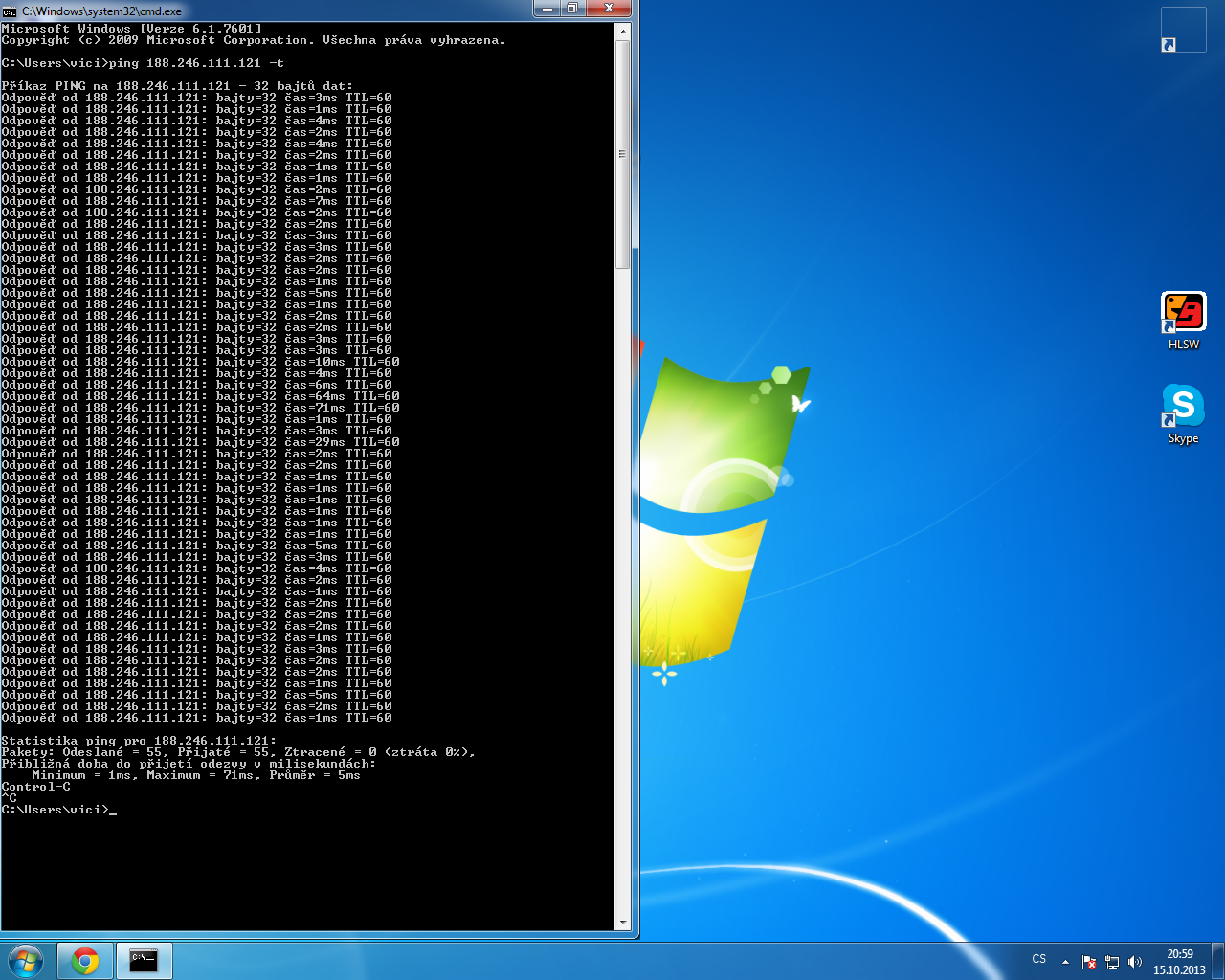The image size is (1225, 980).
Task: Click the reply line with čas=7ms
Action: (196, 201)
